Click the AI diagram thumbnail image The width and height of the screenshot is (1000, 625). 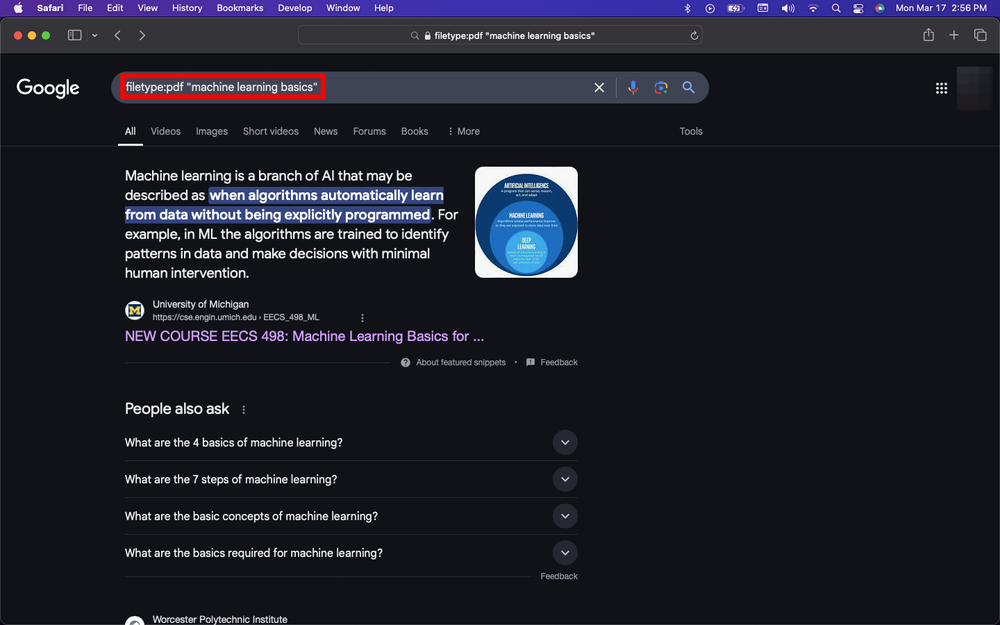pos(526,222)
